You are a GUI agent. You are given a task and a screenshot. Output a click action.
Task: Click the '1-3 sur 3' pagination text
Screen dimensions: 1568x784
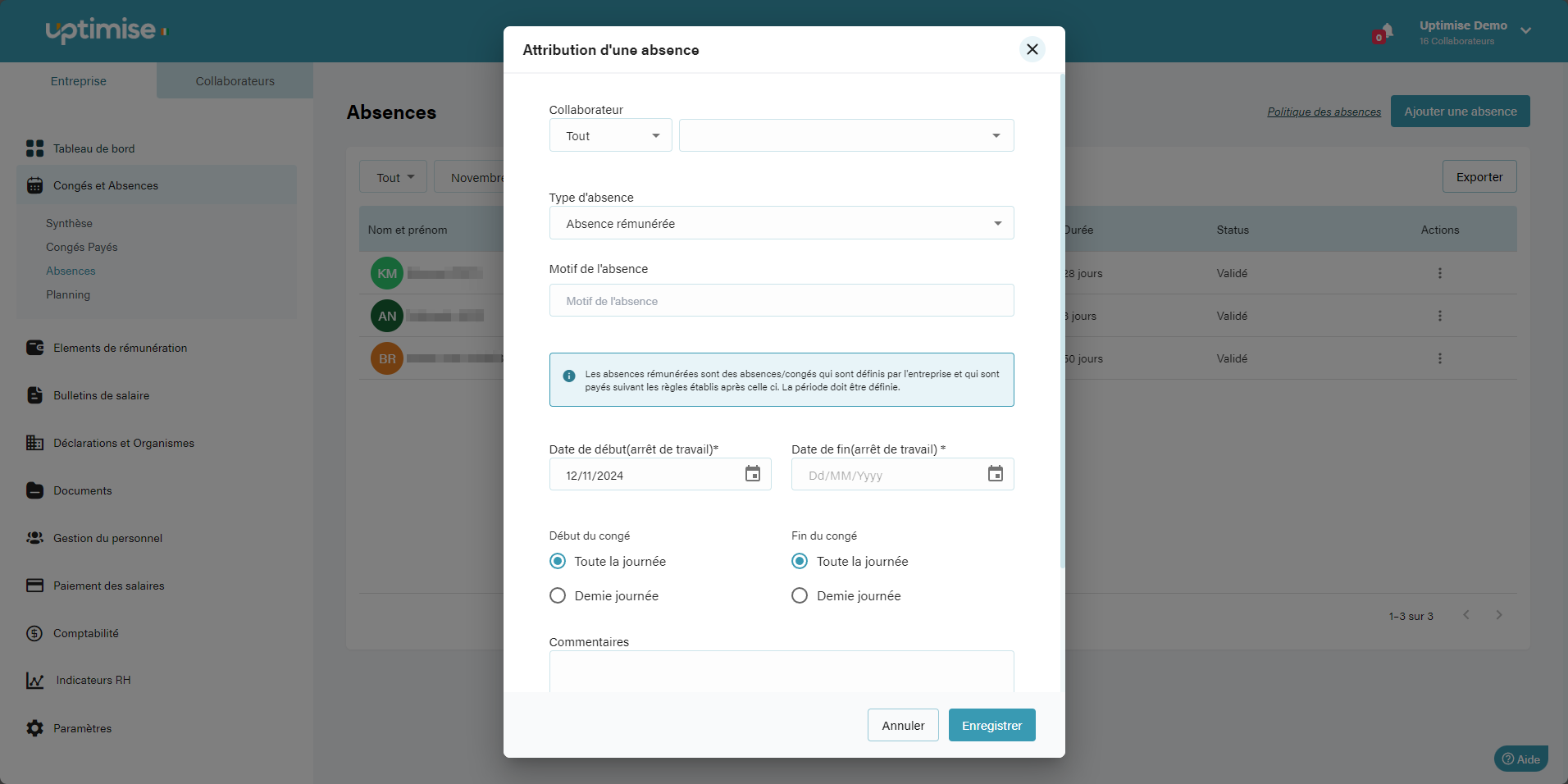tap(1411, 616)
